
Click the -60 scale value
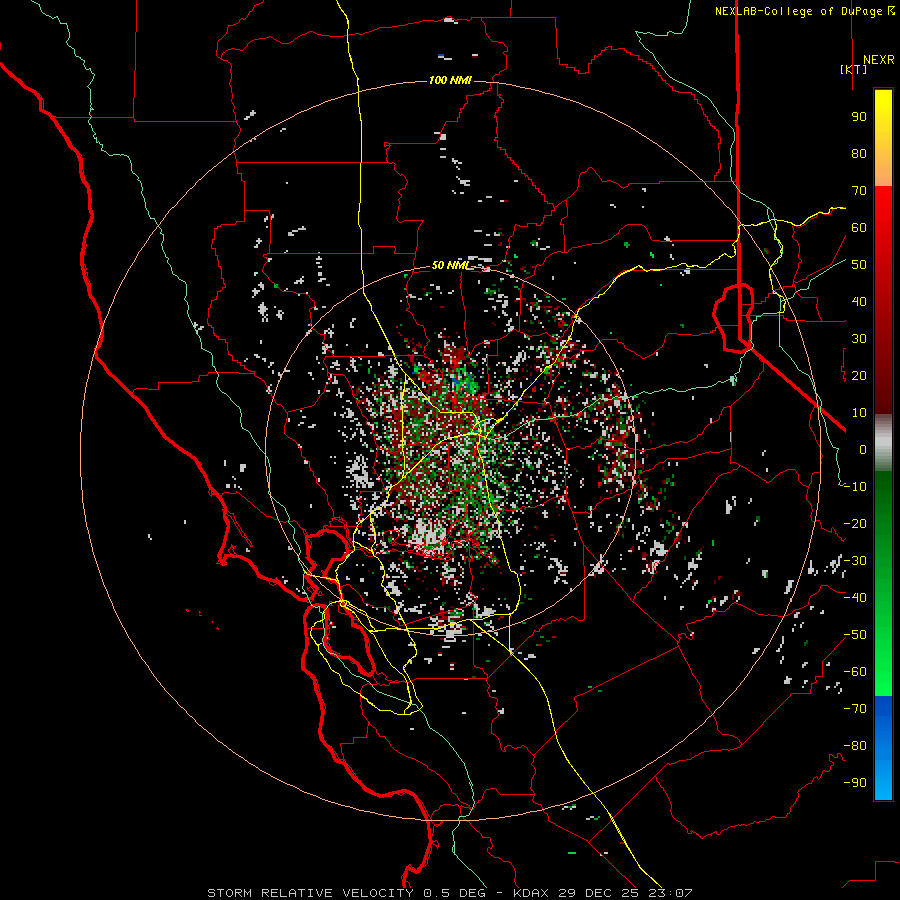pos(855,672)
